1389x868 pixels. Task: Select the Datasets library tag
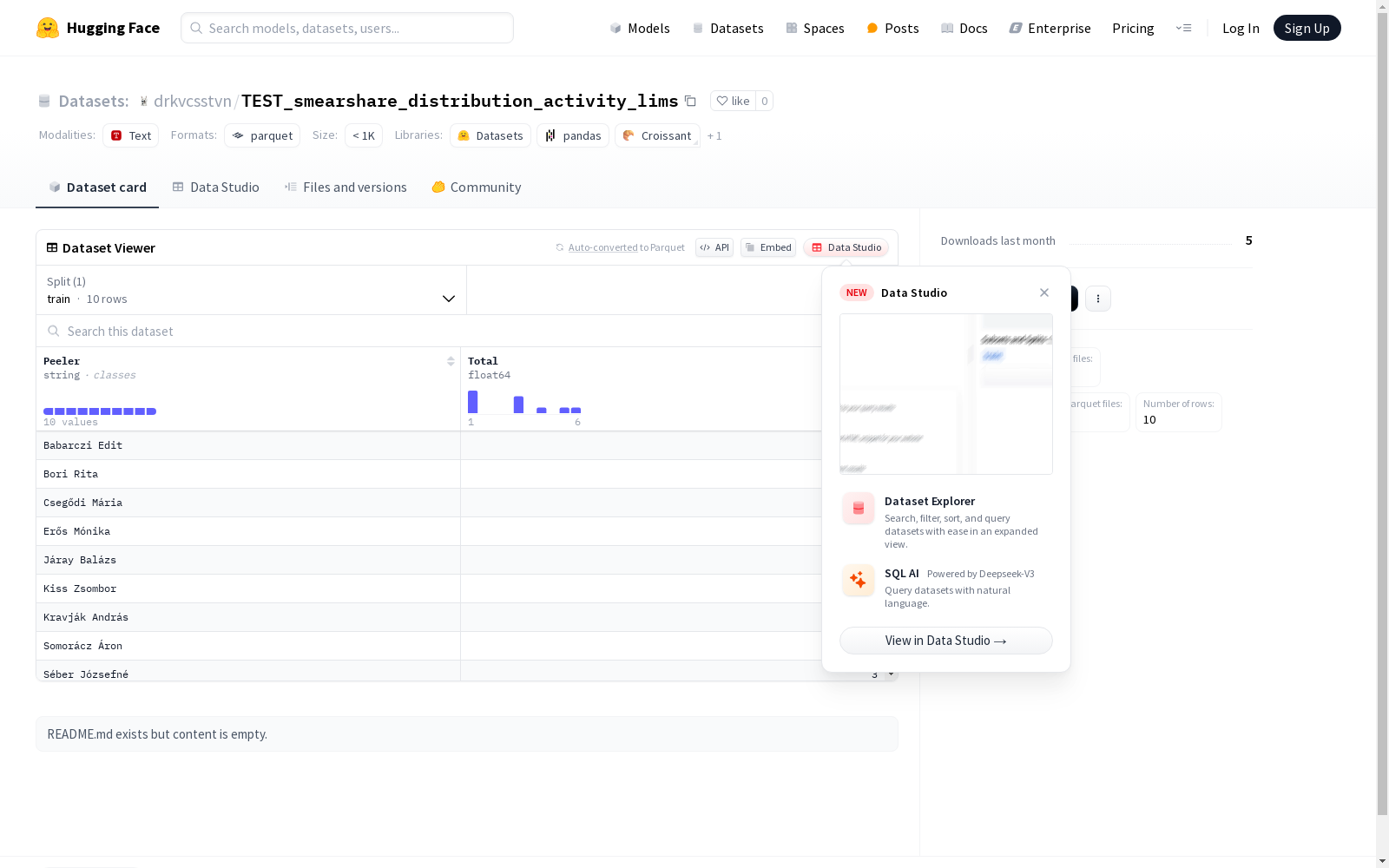point(490,135)
